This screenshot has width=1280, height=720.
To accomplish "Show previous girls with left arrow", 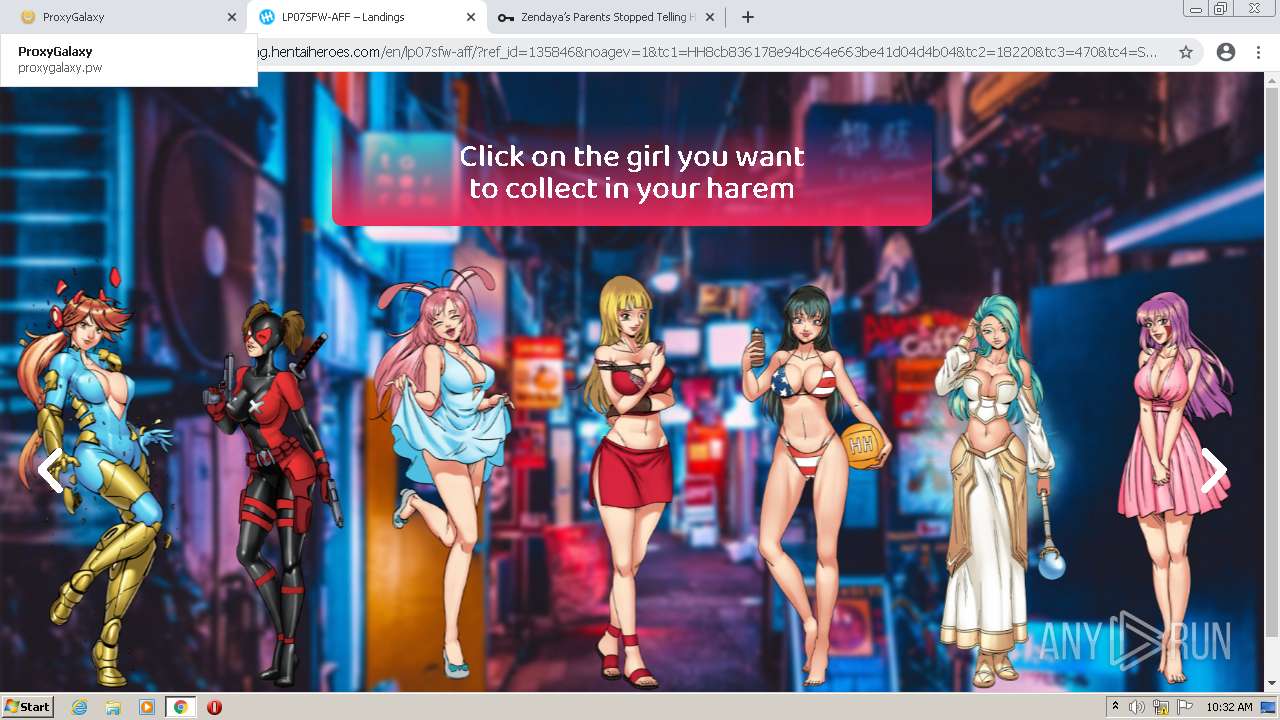I will click(x=50, y=469).
